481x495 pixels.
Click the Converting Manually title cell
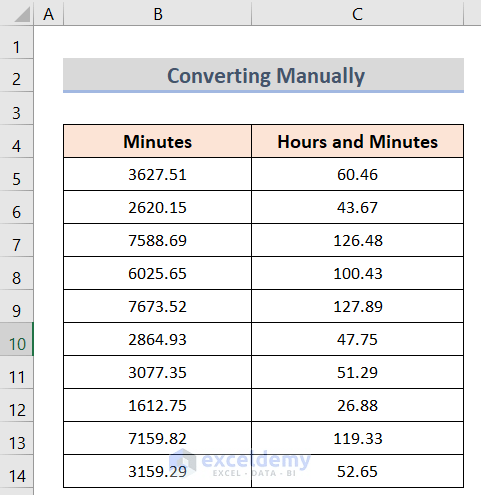[263, 75]
